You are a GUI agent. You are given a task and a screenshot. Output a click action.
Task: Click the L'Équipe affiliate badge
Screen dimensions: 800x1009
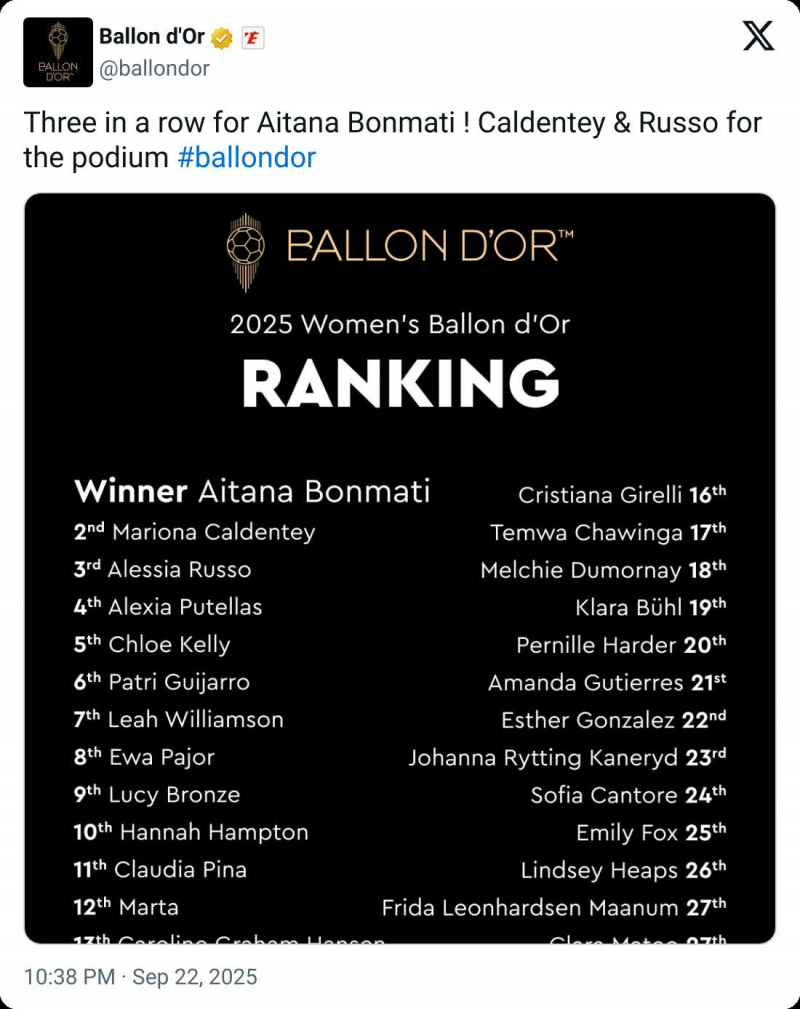click(252, 38)
